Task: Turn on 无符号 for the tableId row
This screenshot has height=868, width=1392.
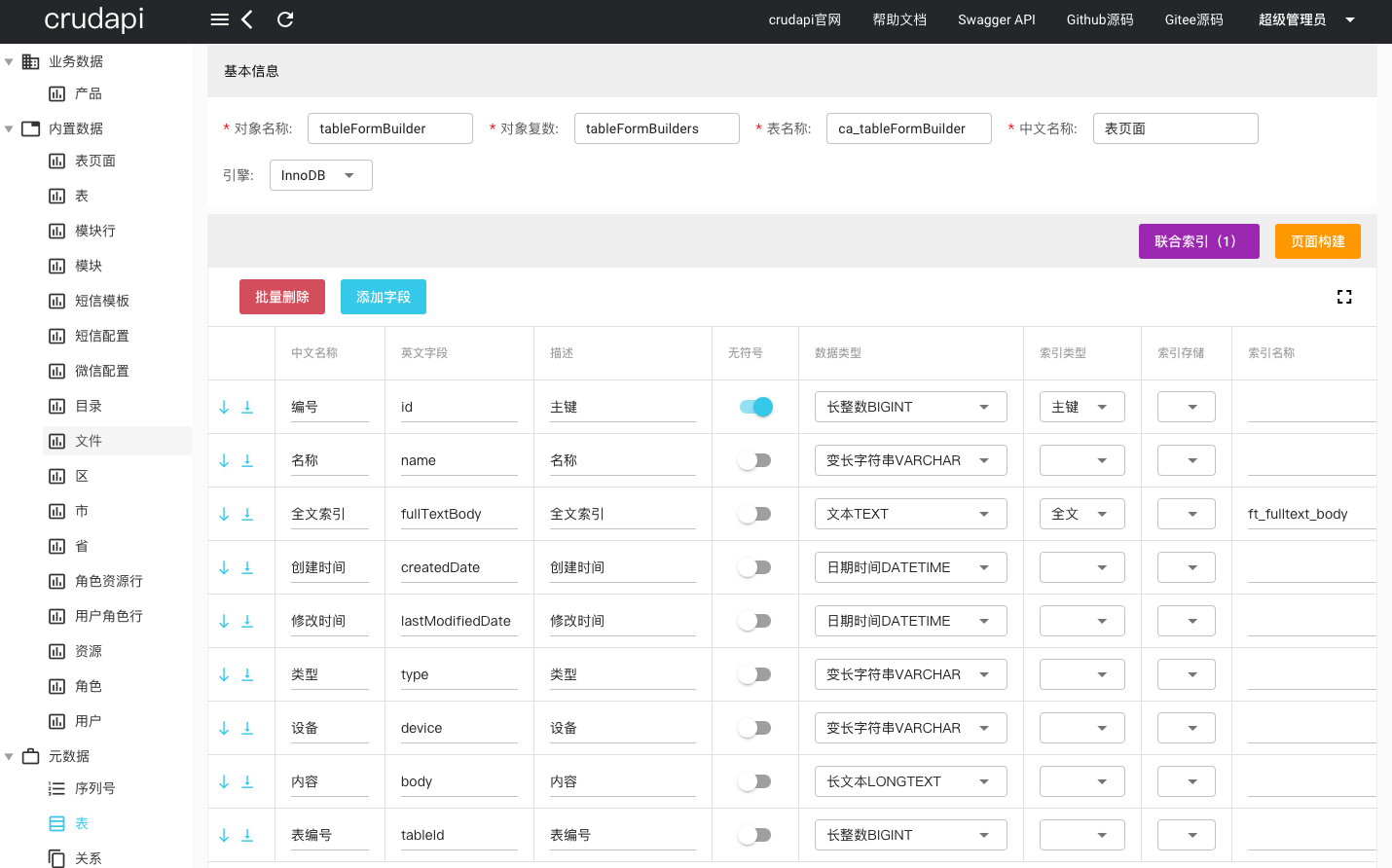Action: click(x=754, y=834)
